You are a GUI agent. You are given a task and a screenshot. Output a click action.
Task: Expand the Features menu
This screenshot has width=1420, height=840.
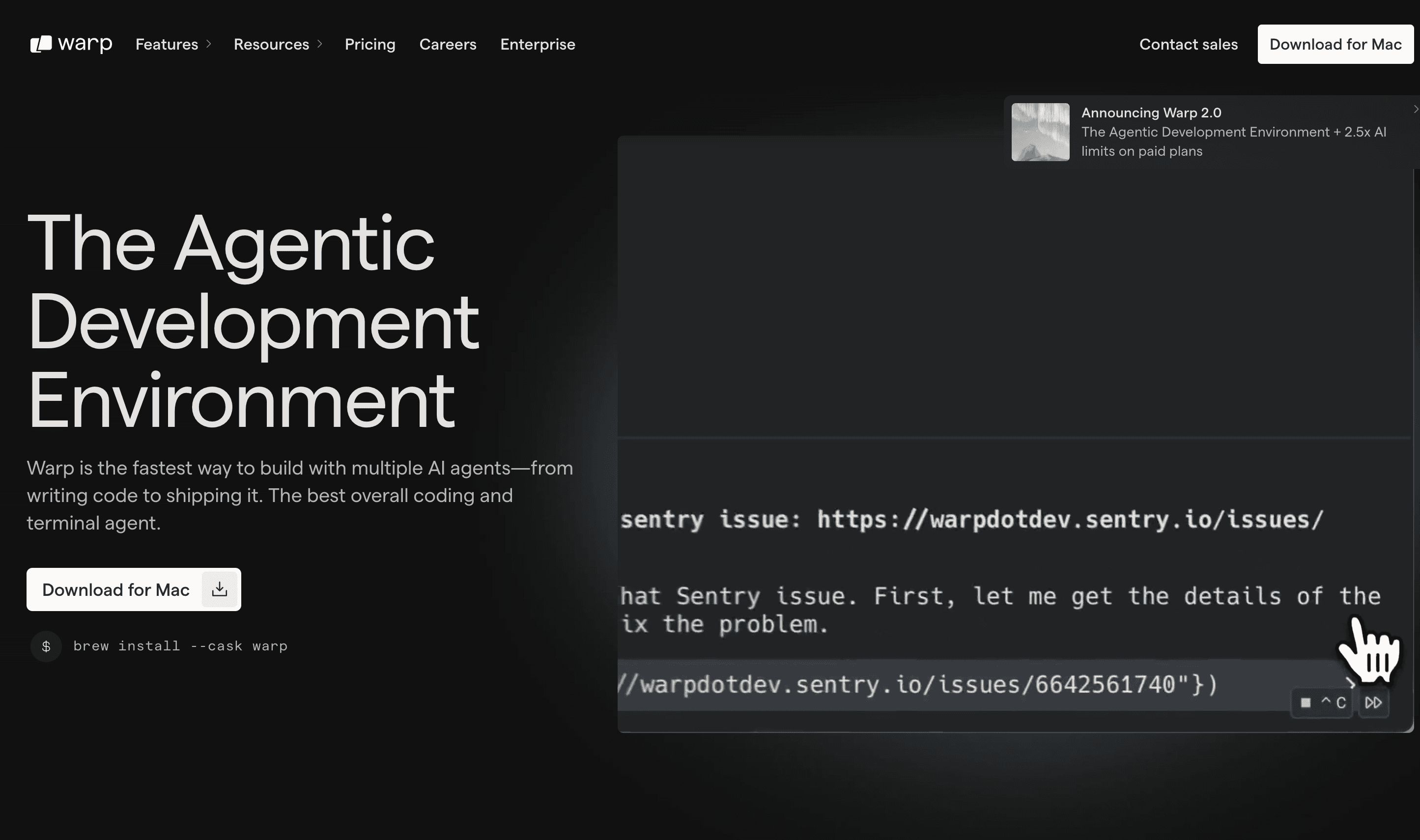point(173,44)
